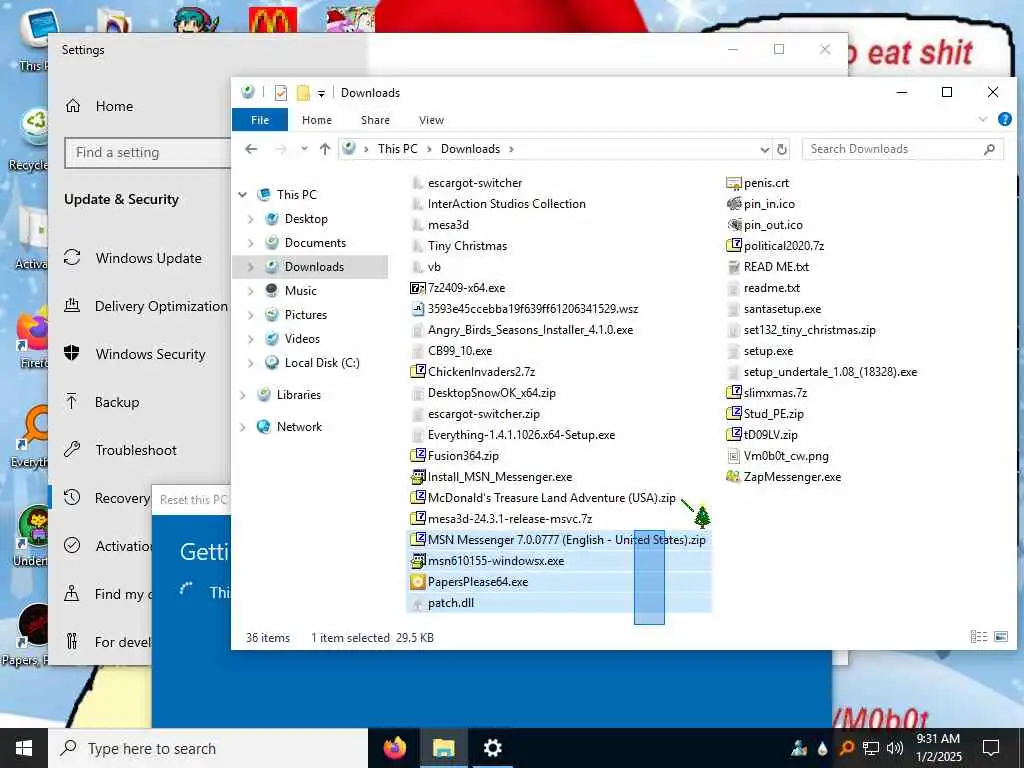Click the Properties icon in Downloads title bar
The width and height of the screenshot is (1024, 768).
click(281, 93)
